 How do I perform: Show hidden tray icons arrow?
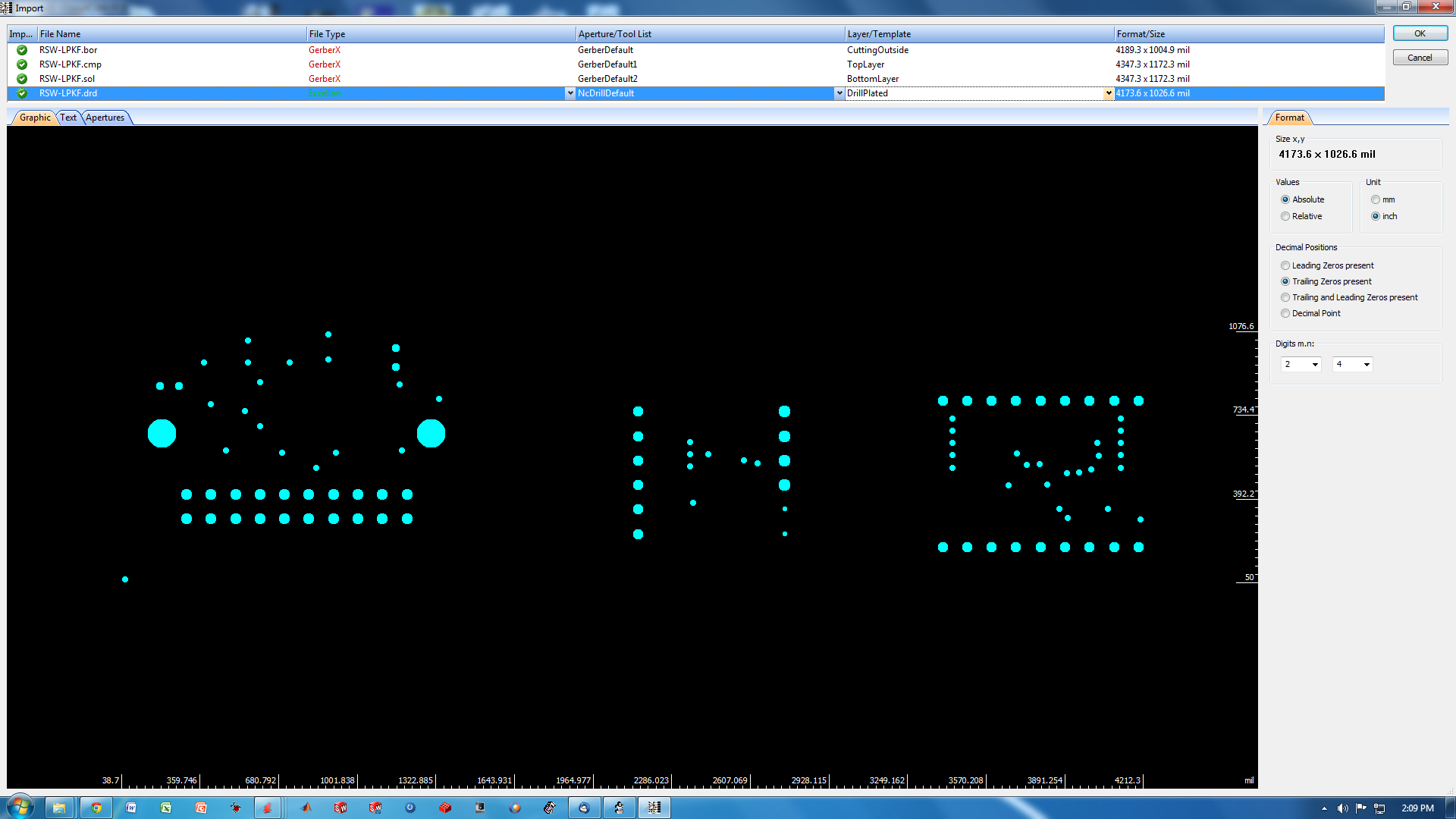(1324, 808)
